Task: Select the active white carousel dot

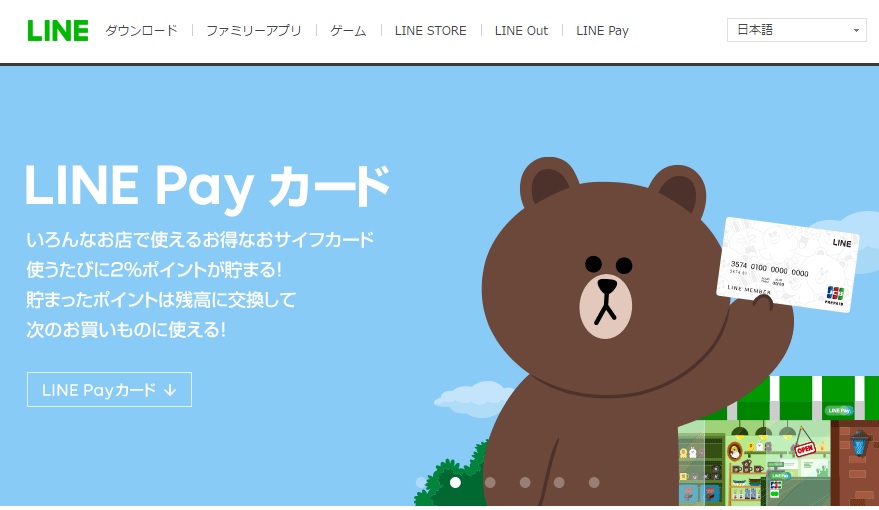Action: click(455, 482)
